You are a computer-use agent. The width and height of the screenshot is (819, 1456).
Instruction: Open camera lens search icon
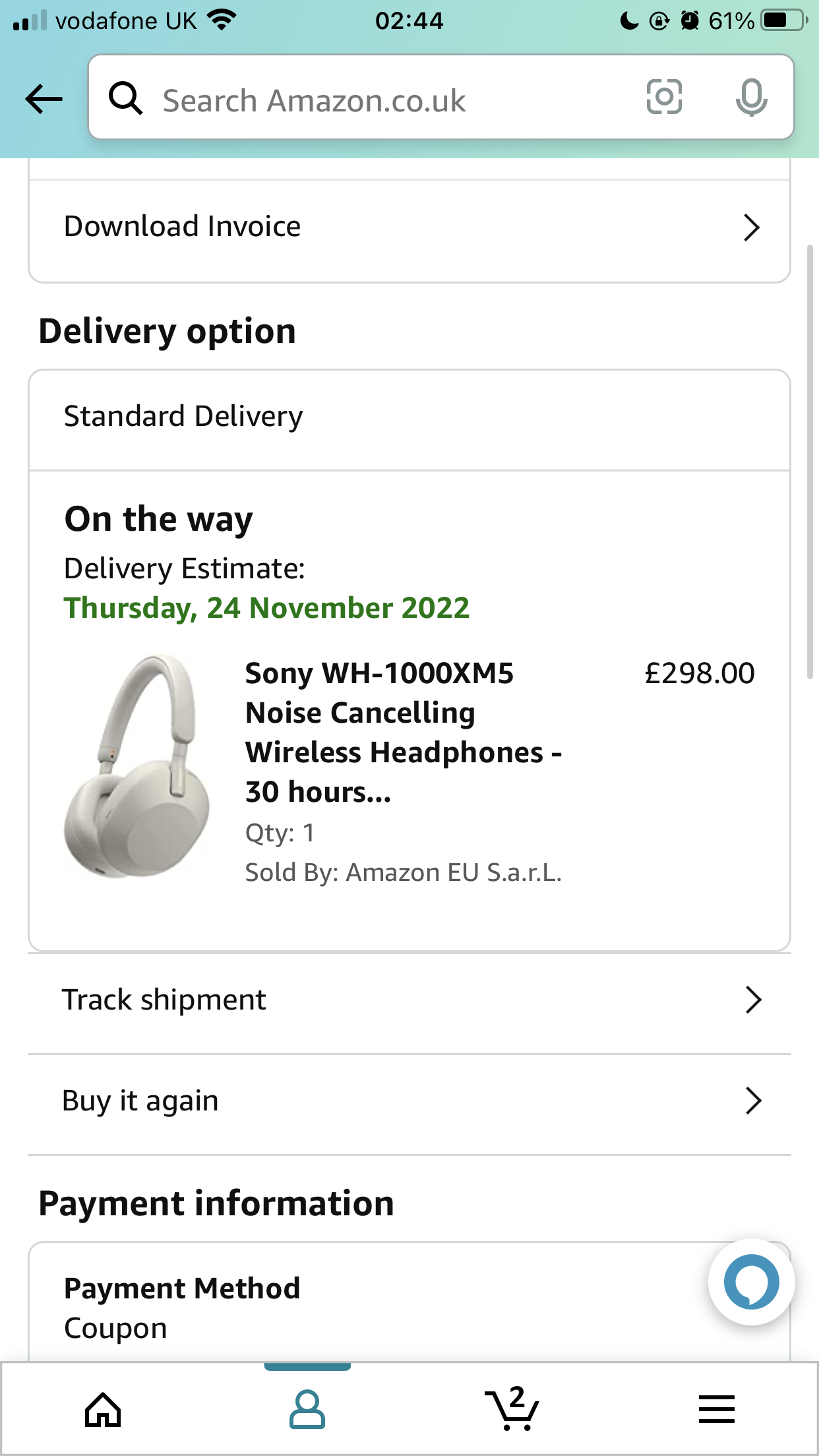663,97
